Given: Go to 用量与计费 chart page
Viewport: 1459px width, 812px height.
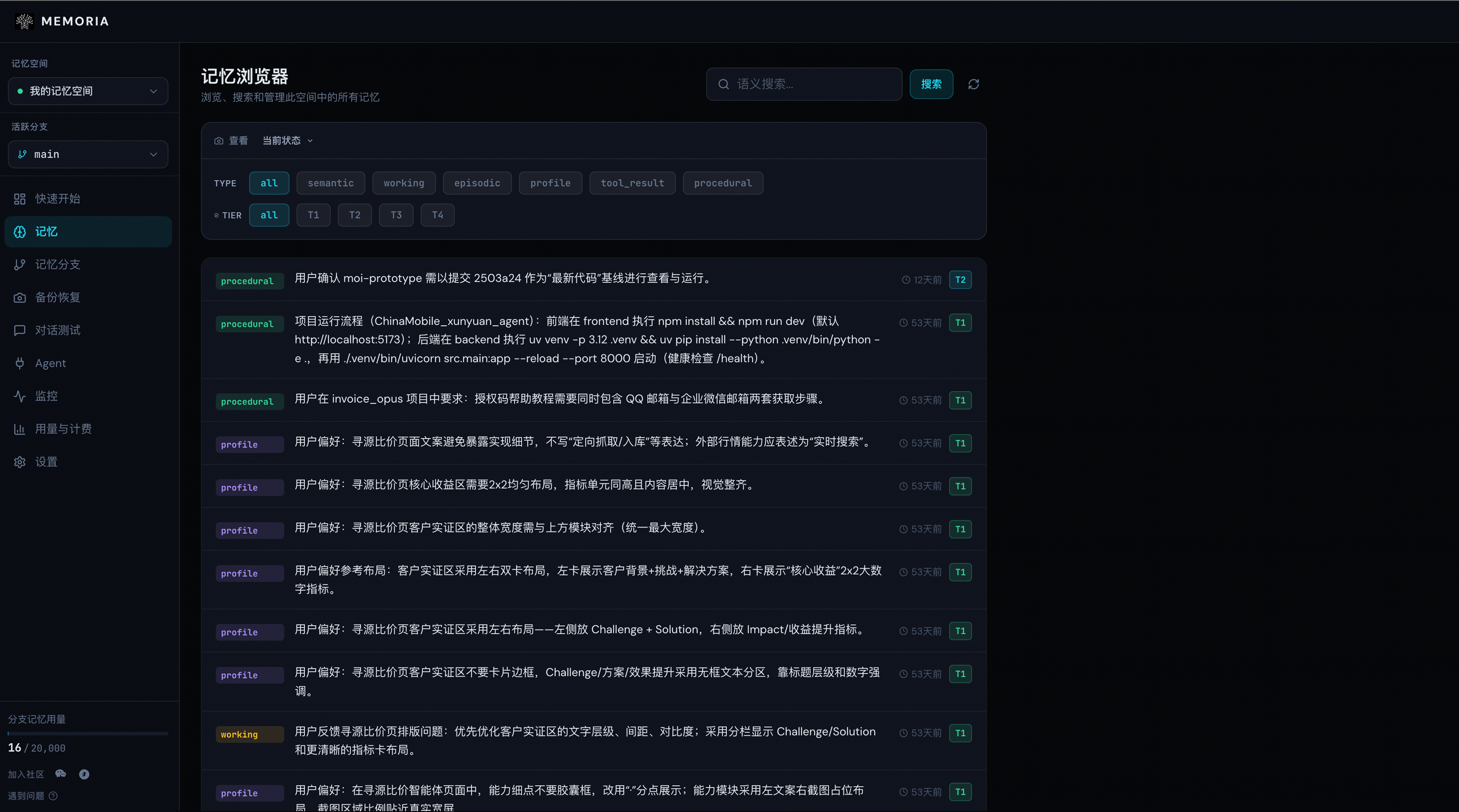Looking at the screenshot, I should pos(88,429).
